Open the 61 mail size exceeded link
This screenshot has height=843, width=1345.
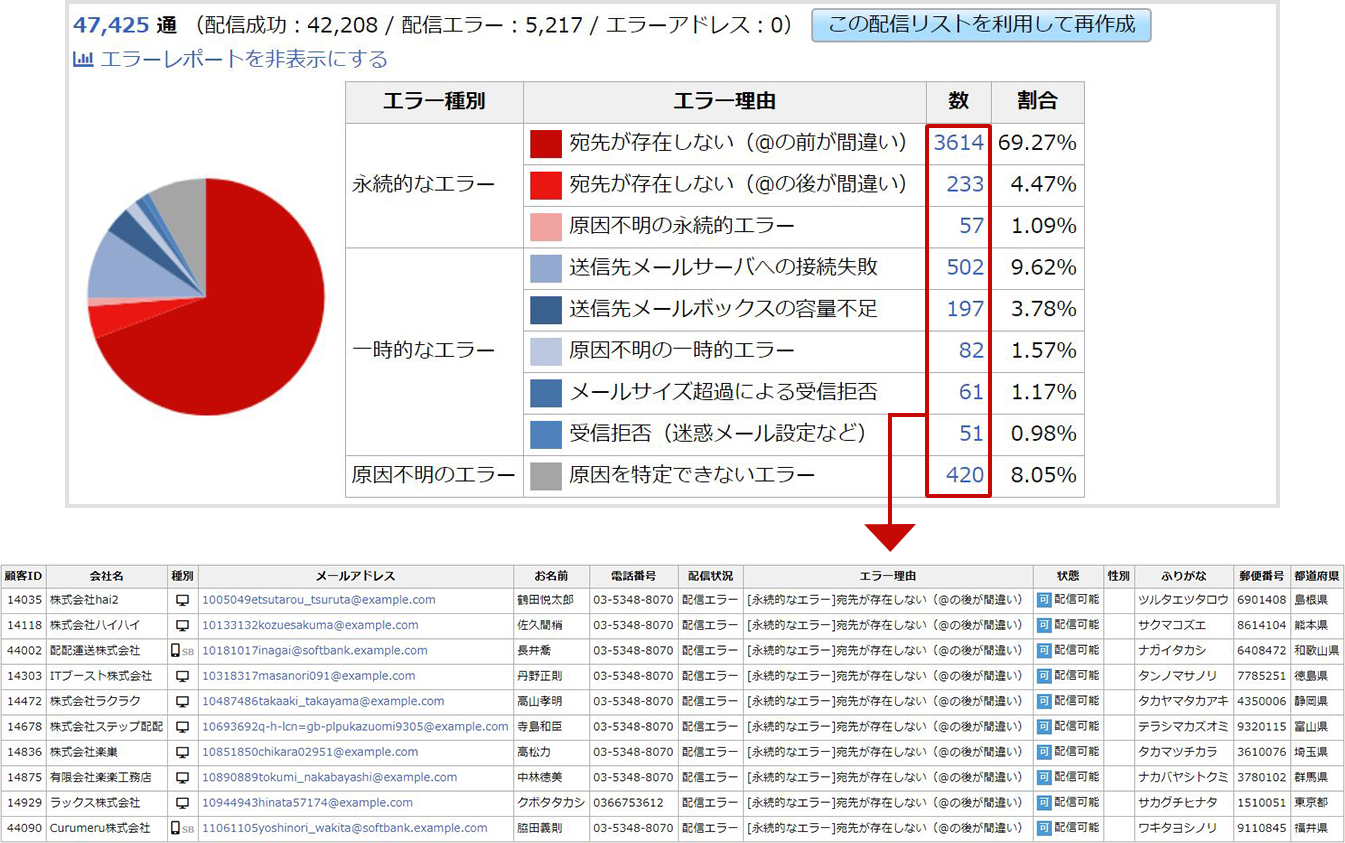coord(972,392)
